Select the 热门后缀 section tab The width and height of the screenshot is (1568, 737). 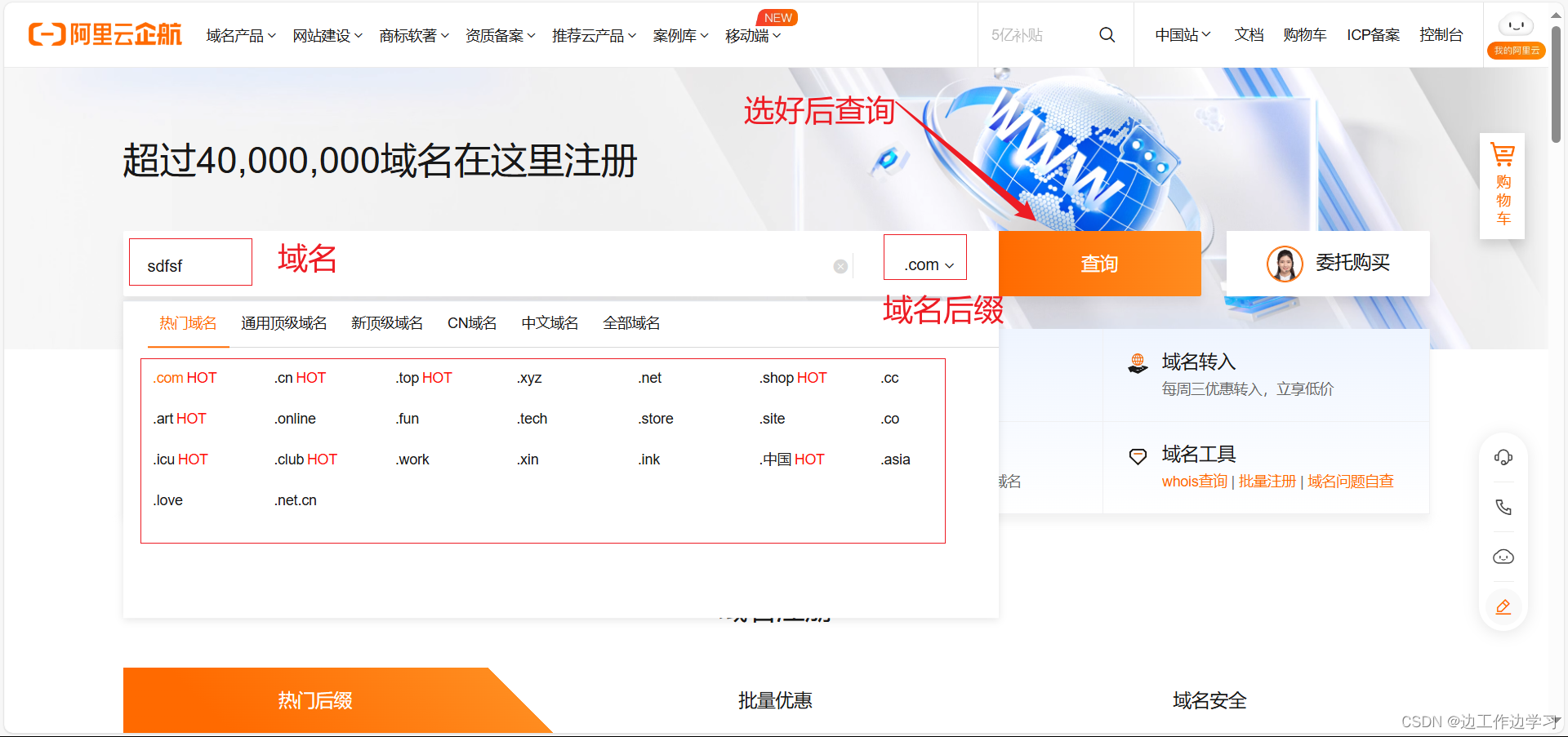[315, 700]
